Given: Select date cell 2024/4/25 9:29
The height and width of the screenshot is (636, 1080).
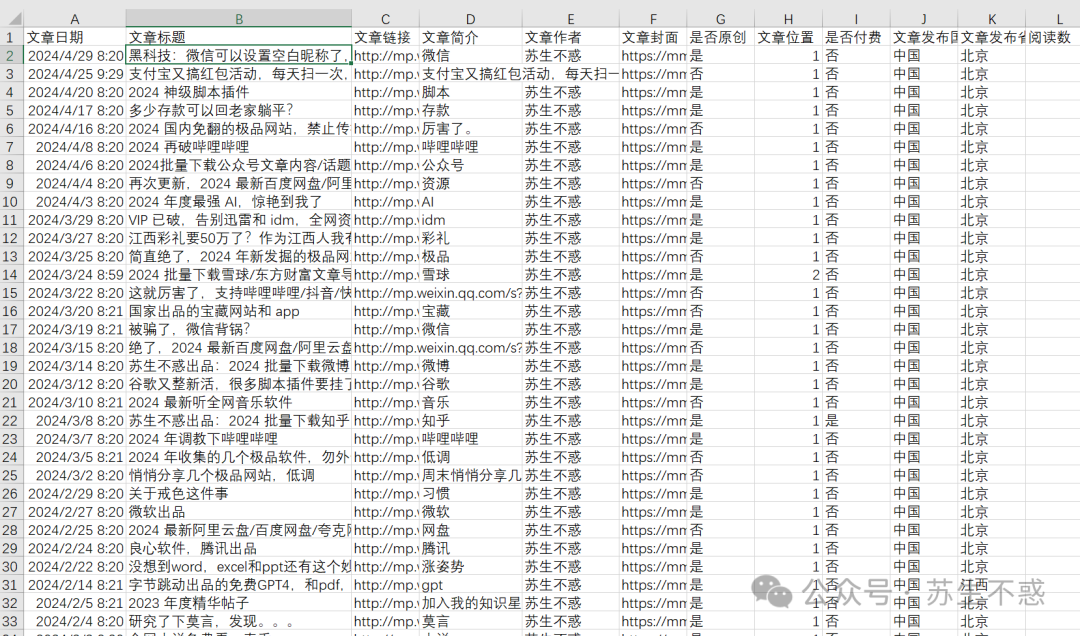Looking at the screenshot, I should [x=75, y=74].
